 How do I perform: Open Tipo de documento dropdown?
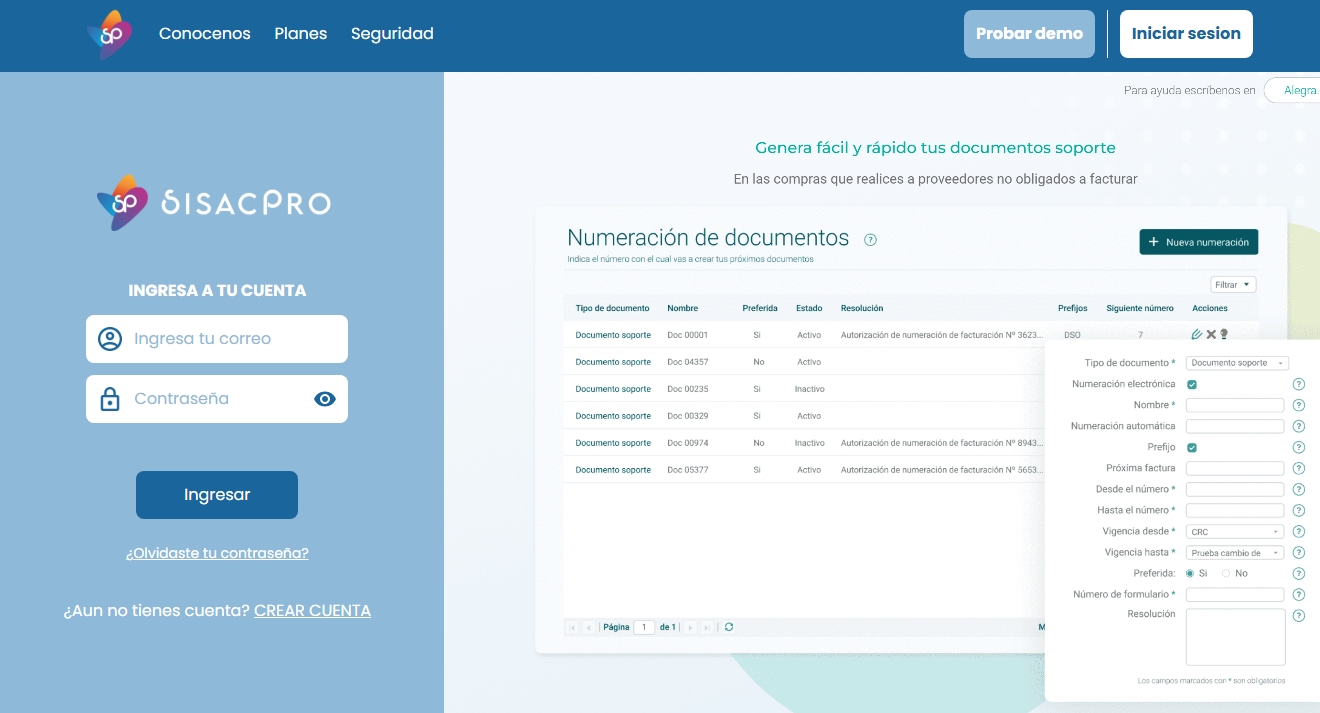(x=1237, y=363)
